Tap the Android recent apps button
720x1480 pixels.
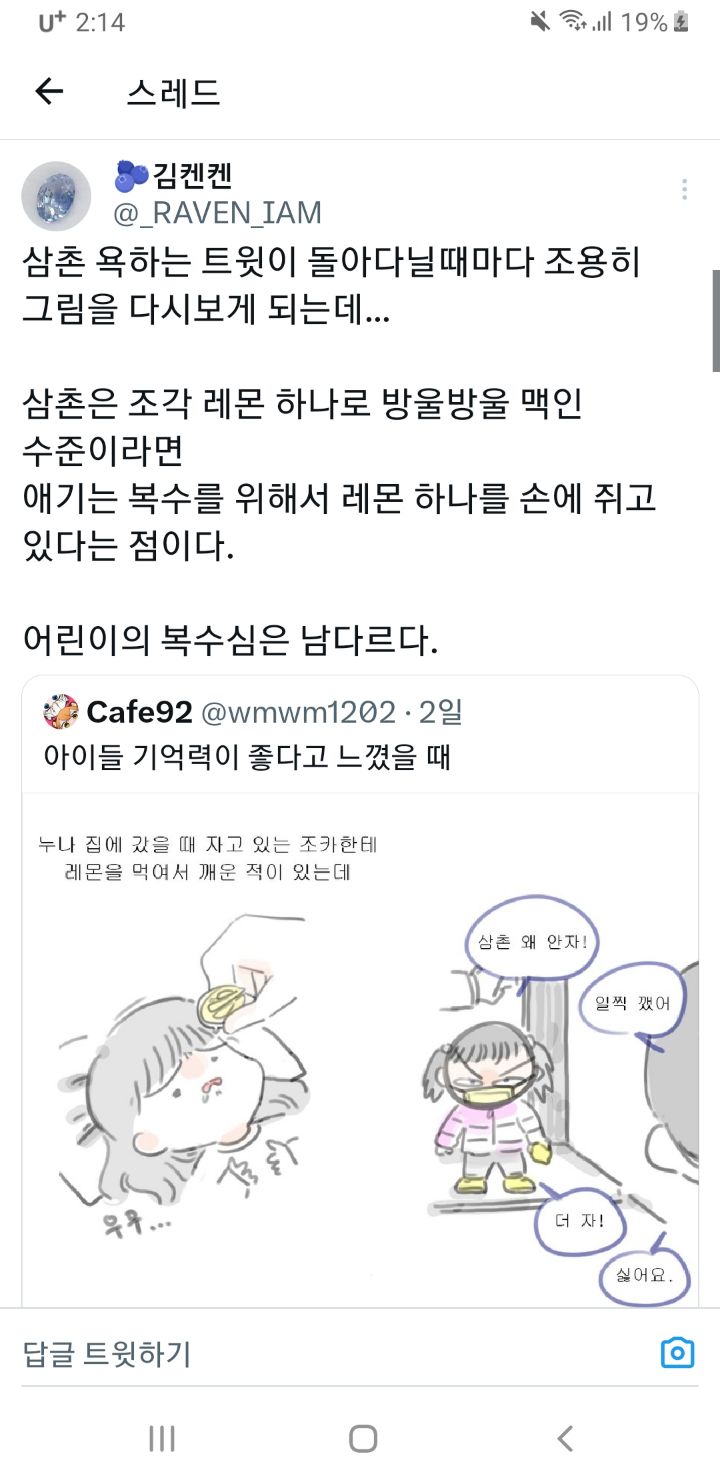tap(162, 1438)
